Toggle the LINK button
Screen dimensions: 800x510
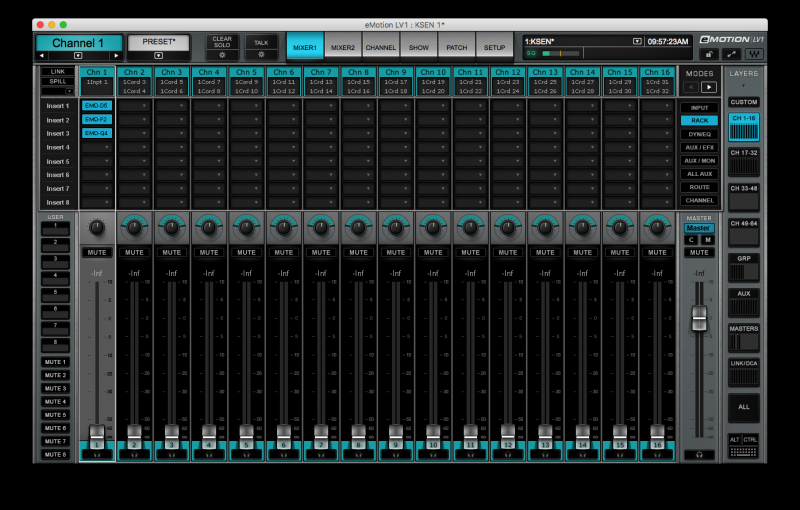(x=58, y=72)
